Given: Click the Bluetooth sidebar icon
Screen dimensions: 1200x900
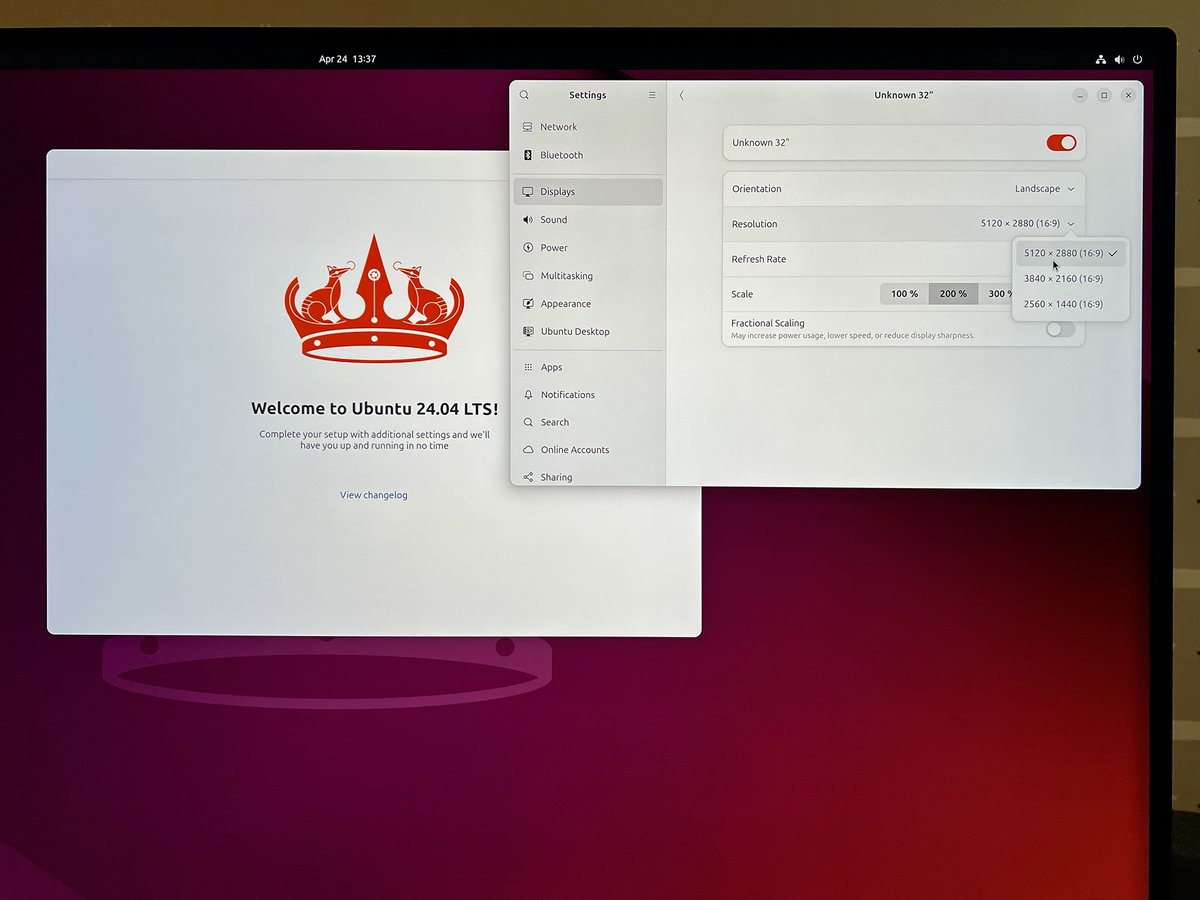Looking at the screenshot, I should pos(528,155).
